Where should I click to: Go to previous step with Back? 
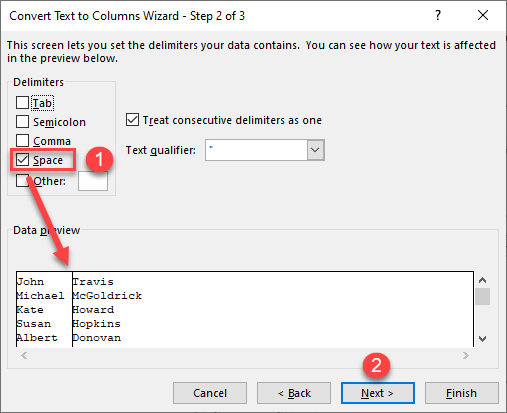(294, 393)
